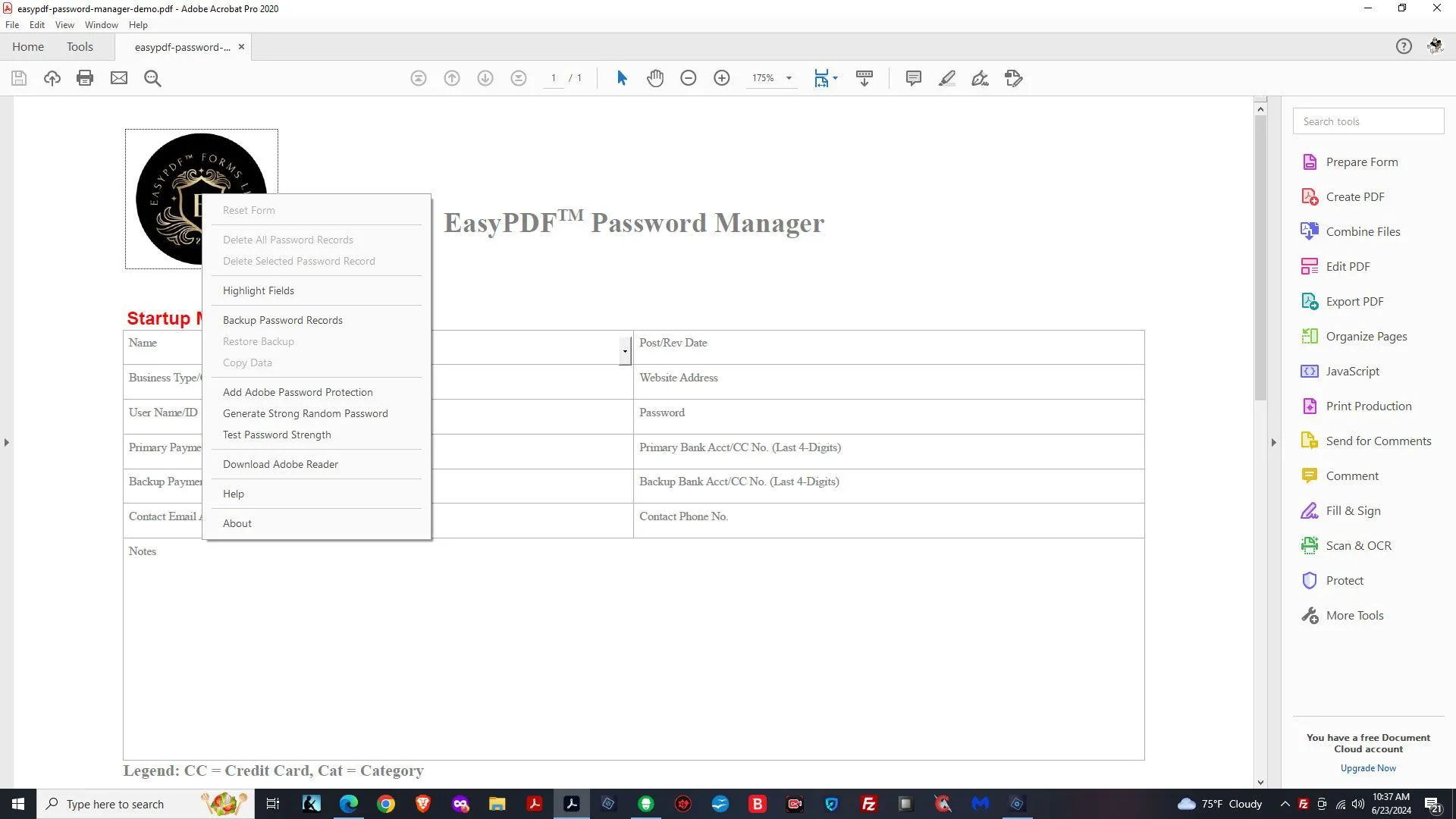Image resolution: width=1456 pixels, height=819 pixels.
Task: Expand the left navigation pane arrow
Action: coord(7,442)
